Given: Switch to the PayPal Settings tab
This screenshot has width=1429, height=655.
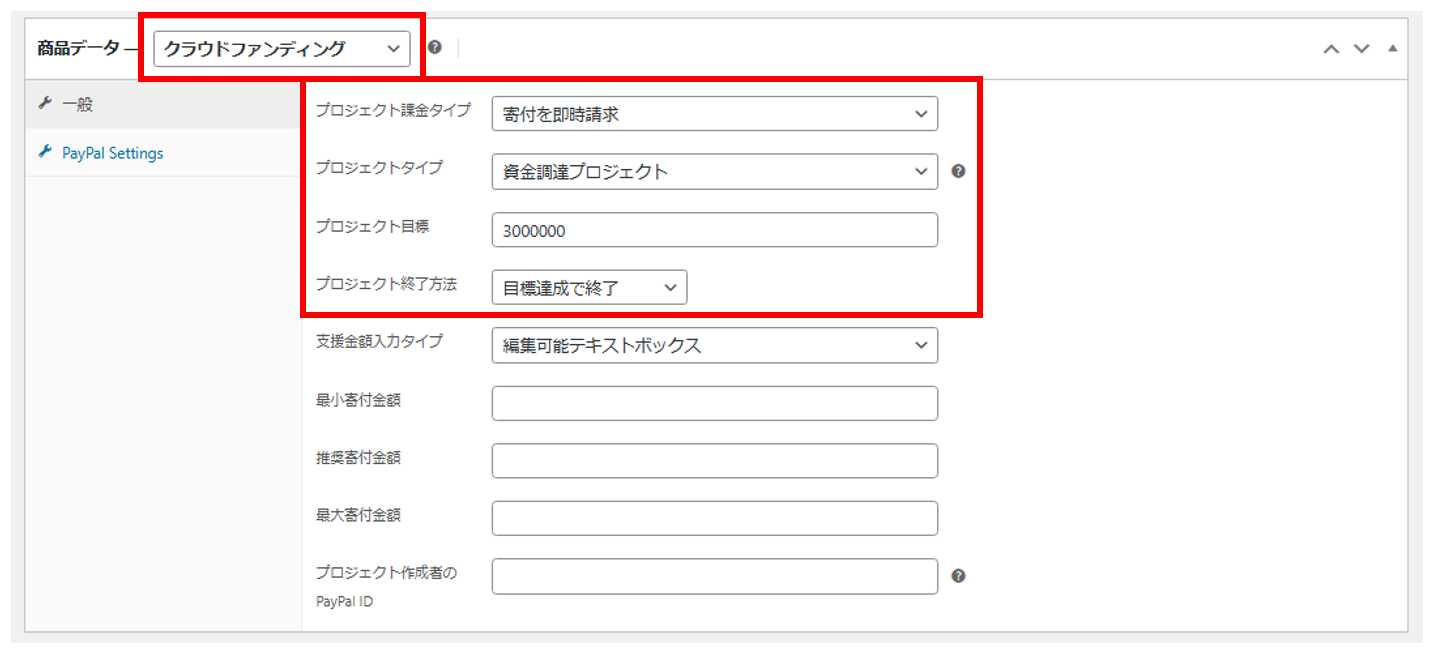Looking at the screenshot, I should [112, 153].
